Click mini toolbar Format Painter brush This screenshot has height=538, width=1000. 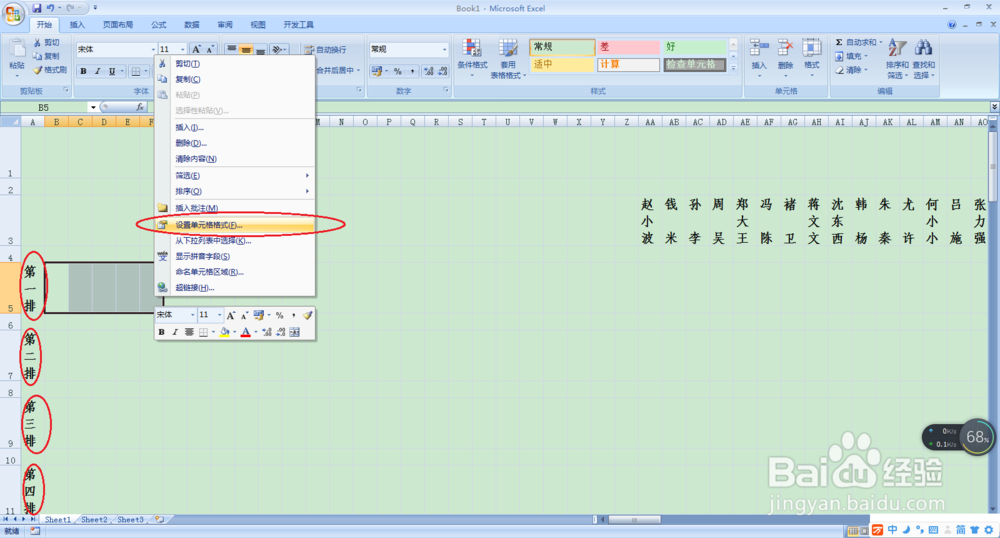click(308, 315)
